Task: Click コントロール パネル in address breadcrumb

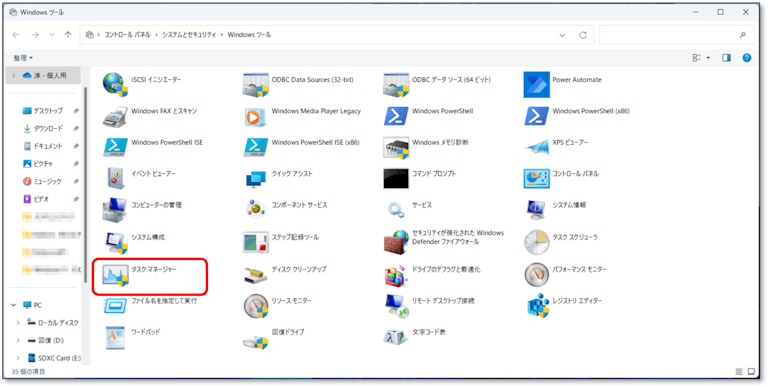Action: [127, 35]
